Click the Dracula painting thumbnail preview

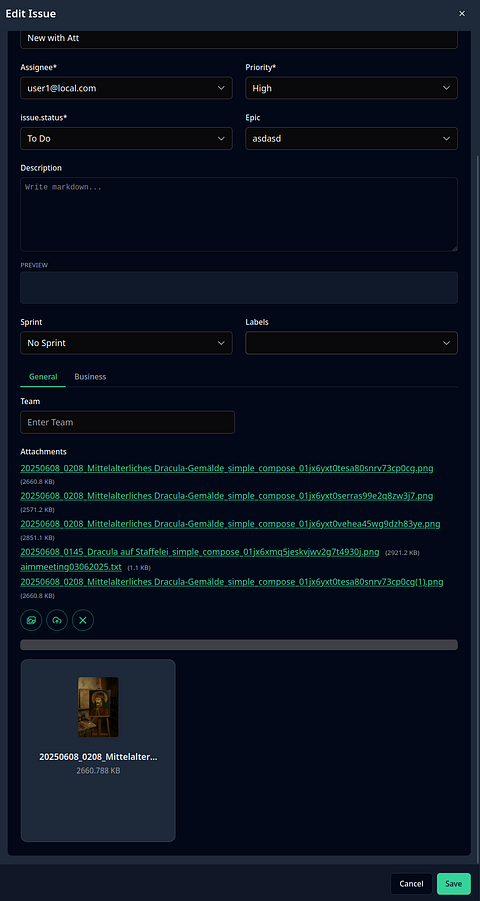pos(98,707)
